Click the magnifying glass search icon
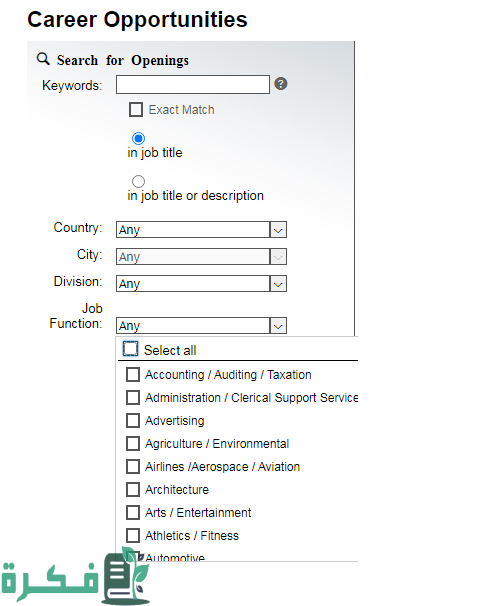The height and width of the screenshot is (606, 480). pyautogui.click(x=43, y=59)
